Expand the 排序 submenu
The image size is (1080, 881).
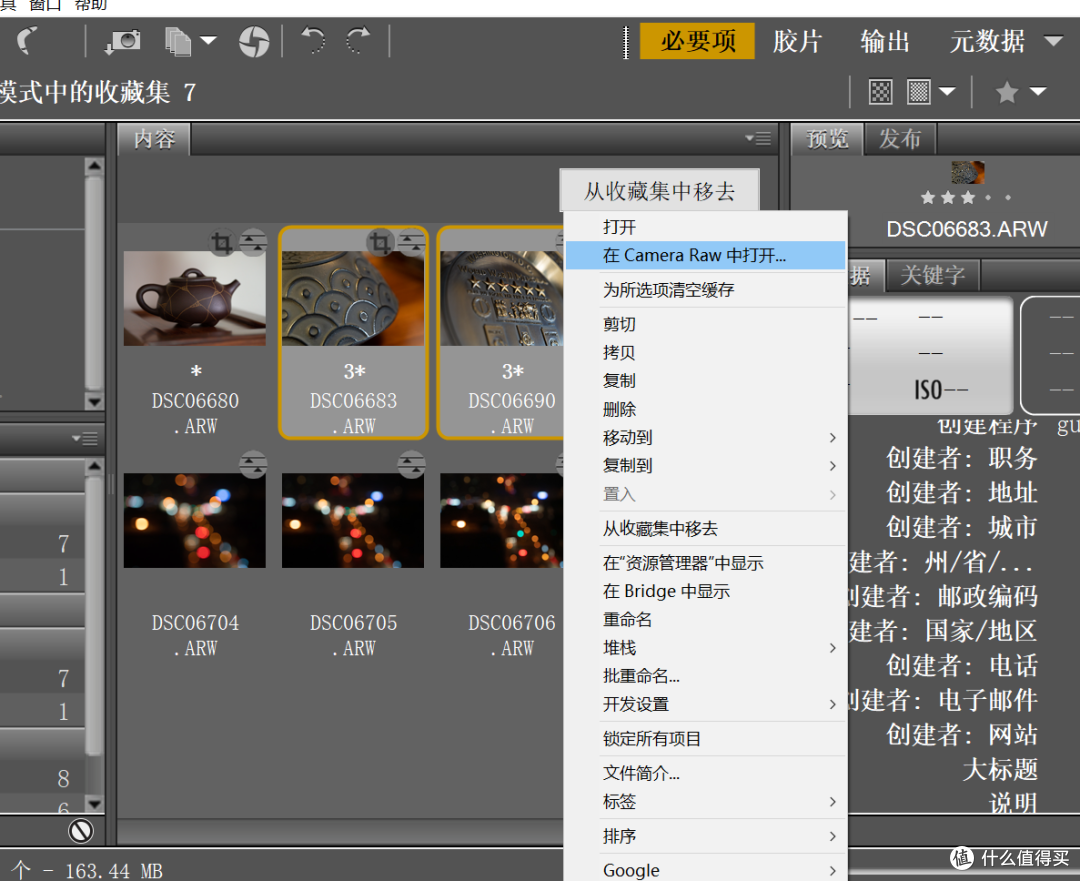click(x=705, y=836)
